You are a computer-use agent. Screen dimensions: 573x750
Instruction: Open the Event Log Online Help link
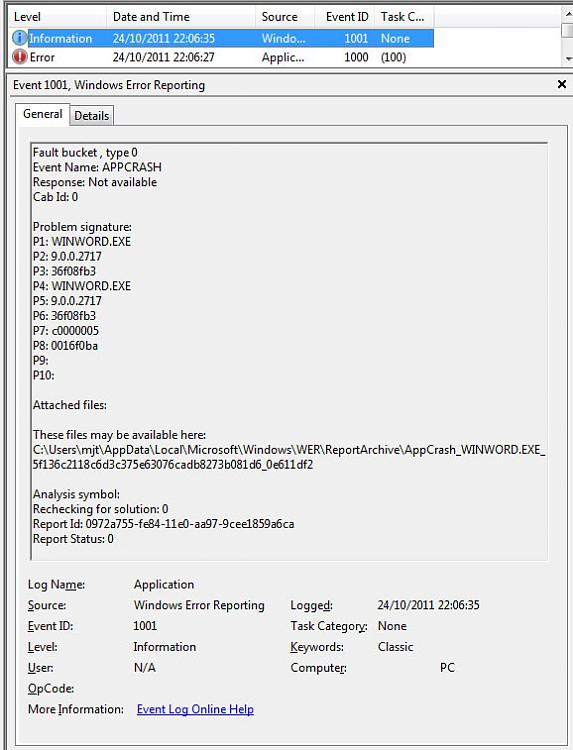(x=195, y=709)
